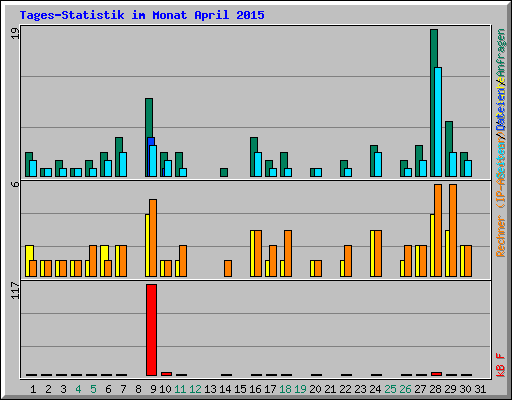This screenshot has width=512, height=400.
Task: Click green day label 25
Action: pyautogui.click(x=390, y=389)
